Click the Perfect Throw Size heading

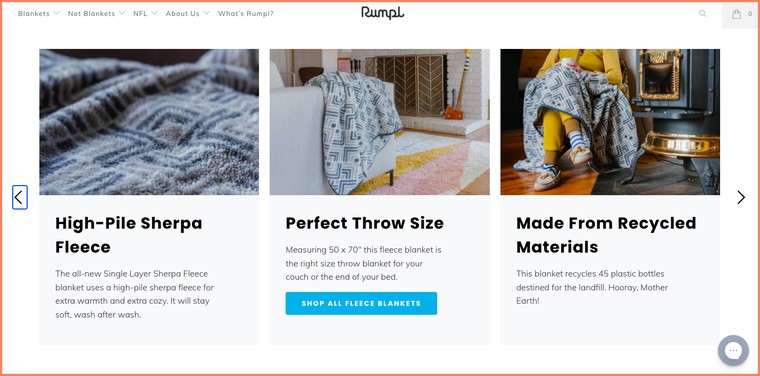[364, 223]
